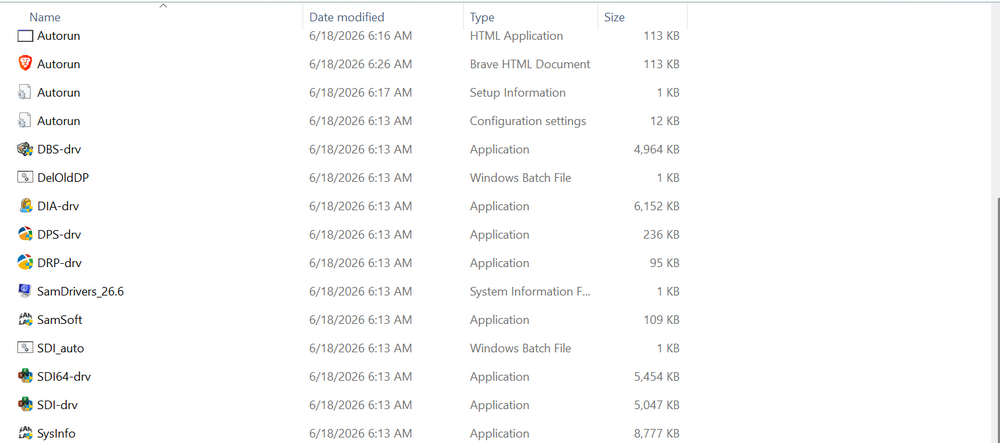Select the DPS-drv application icon
Viewport: 1000px width, 443px height.
(x=25, y=234)
